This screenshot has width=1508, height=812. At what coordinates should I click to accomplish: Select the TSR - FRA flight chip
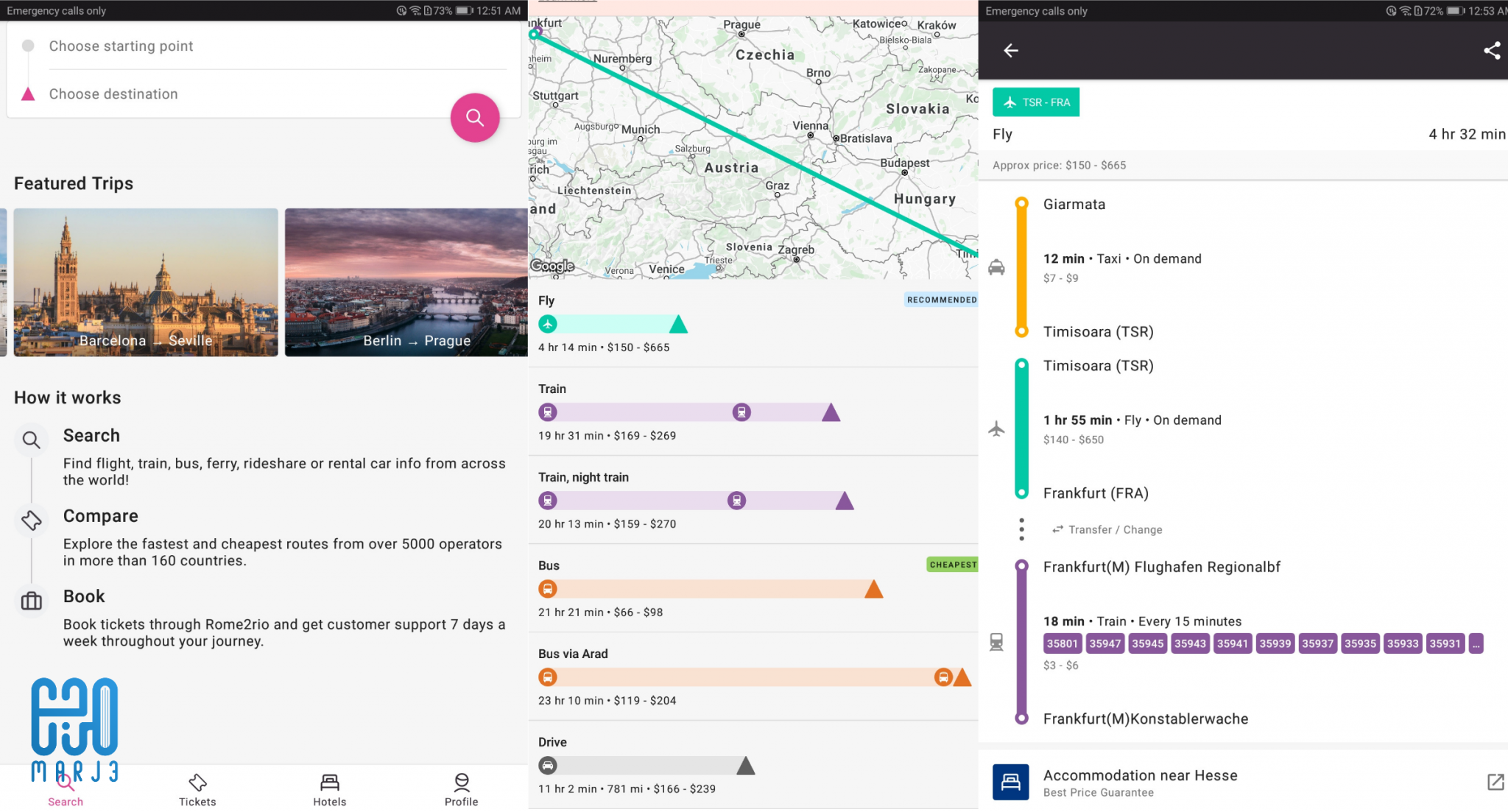coord(1036,102)
